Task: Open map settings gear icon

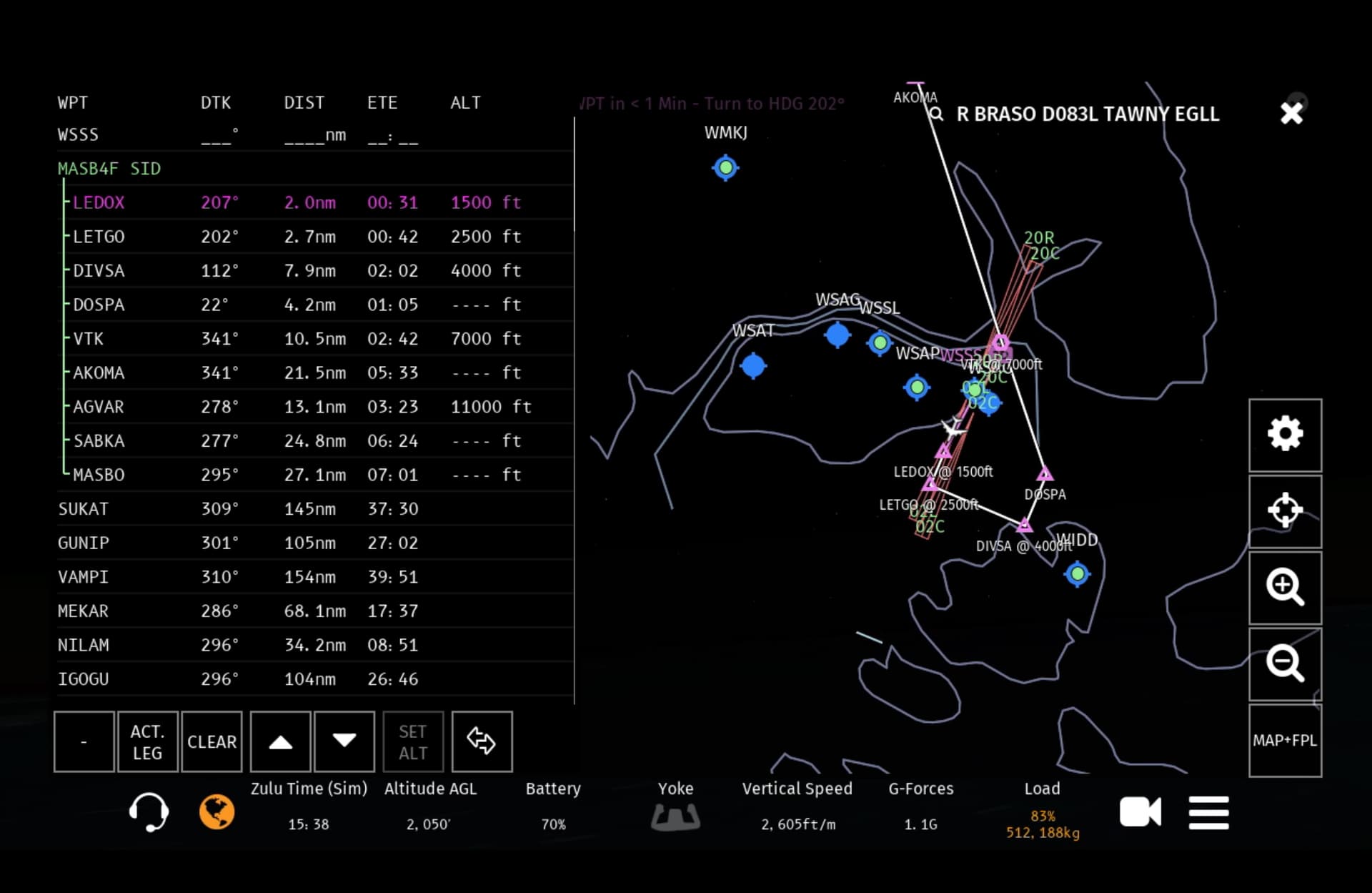Action: point(1285,434)
